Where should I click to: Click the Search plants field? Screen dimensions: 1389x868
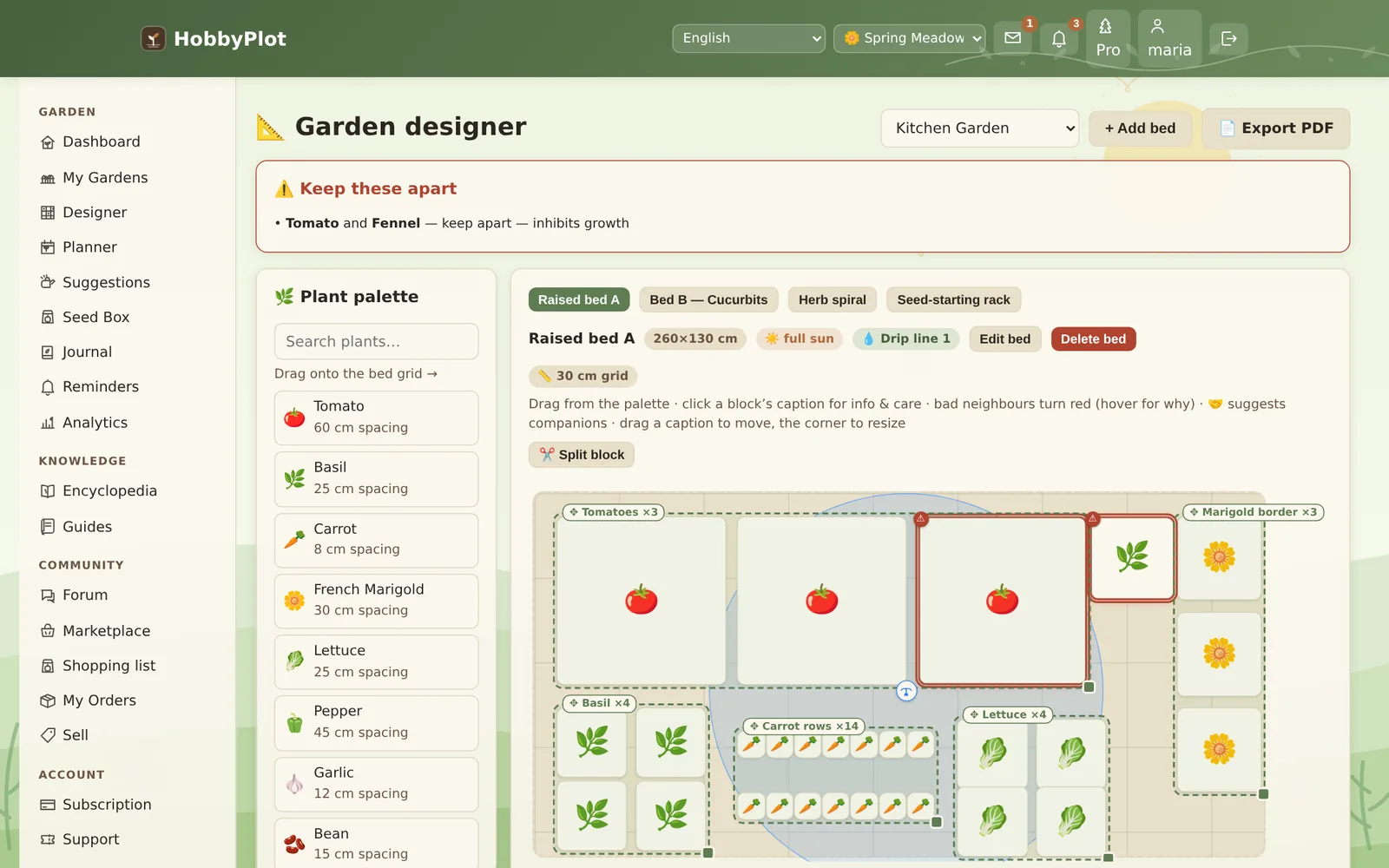[x=376, y=341]
